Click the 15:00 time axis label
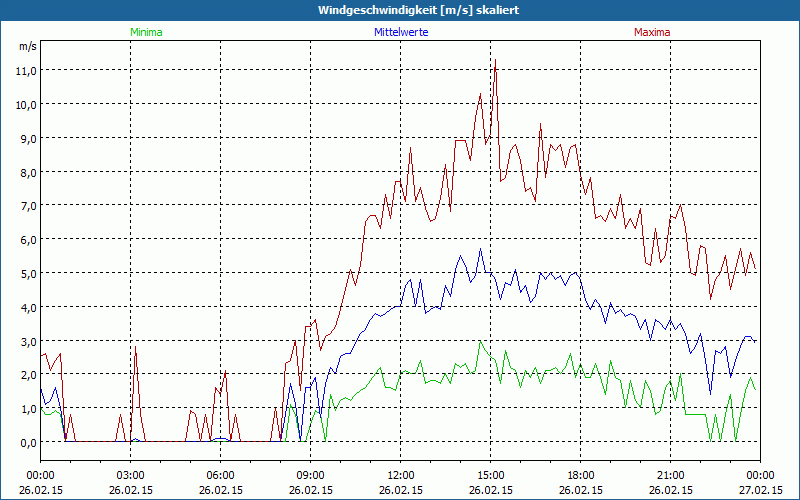Viewport: 800px width, 500px height. coord(490,475)
